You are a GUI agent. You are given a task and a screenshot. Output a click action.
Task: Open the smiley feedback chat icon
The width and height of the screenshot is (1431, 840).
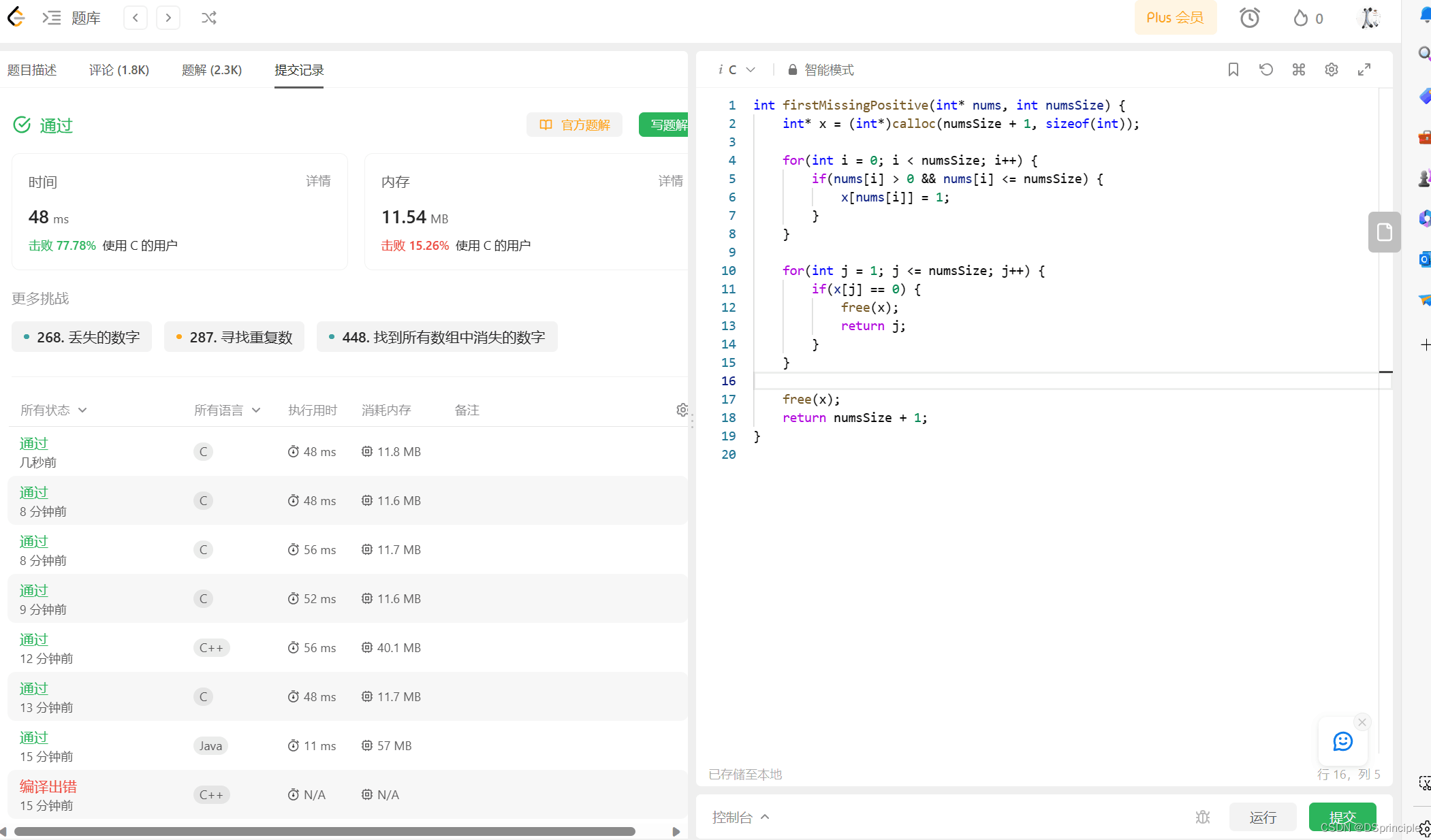coord(1342,741)
